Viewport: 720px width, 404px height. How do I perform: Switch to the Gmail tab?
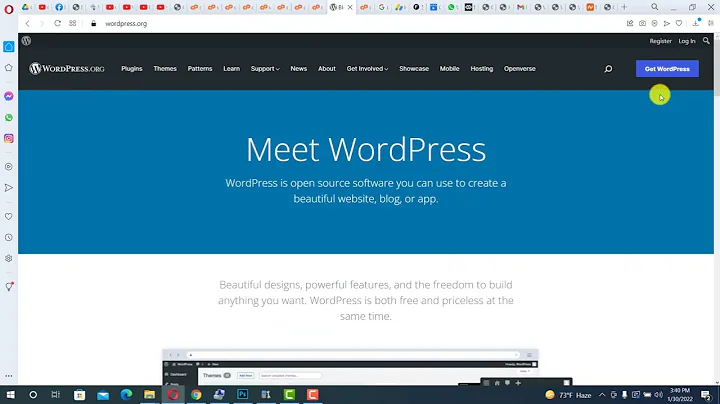(521, 7)
